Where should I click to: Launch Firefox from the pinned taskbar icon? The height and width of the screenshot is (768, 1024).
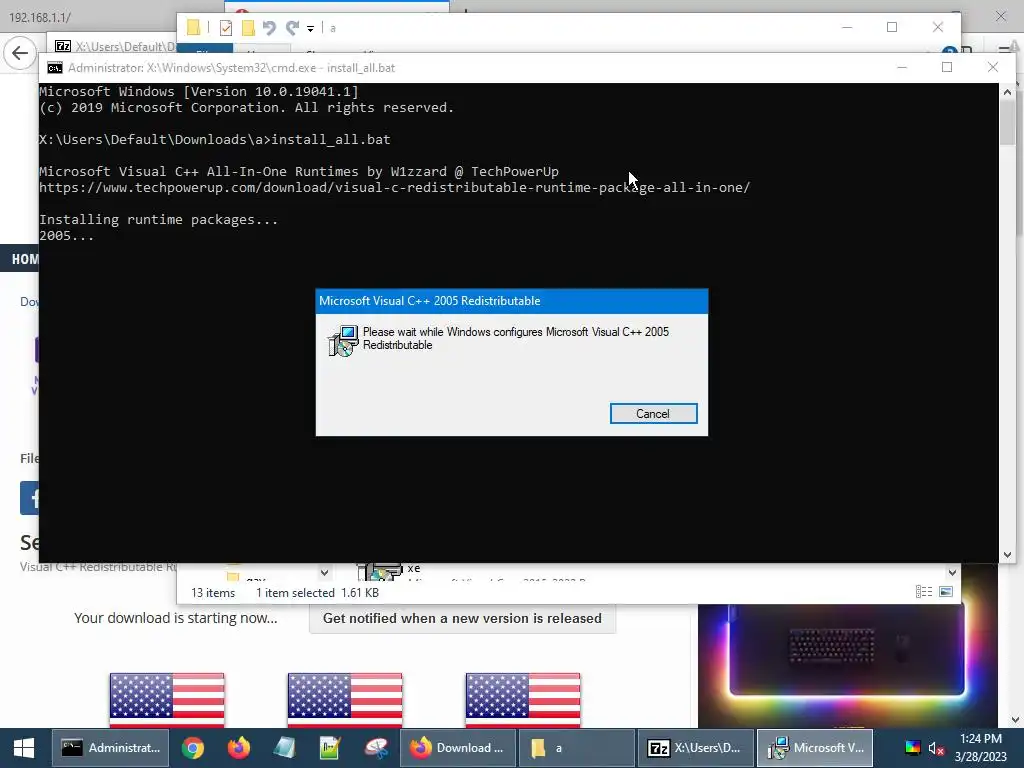(238, 748)
